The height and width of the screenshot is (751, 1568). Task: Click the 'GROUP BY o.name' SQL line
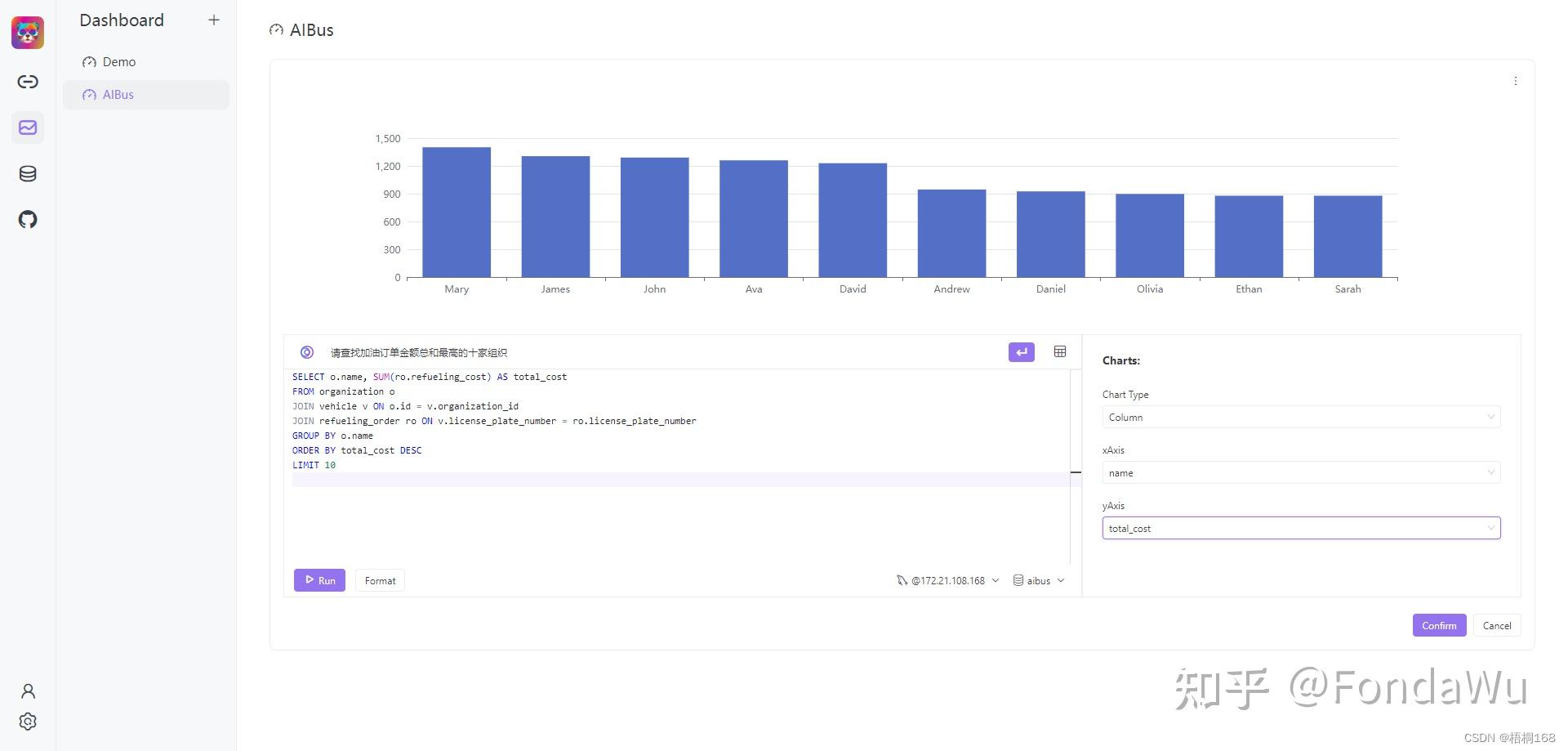(x=332, y=436)
